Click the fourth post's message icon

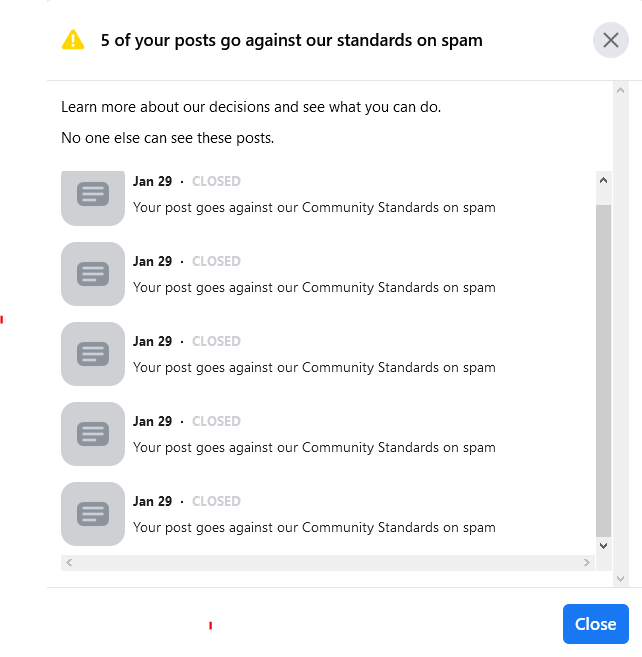click(x=93, y=433)
